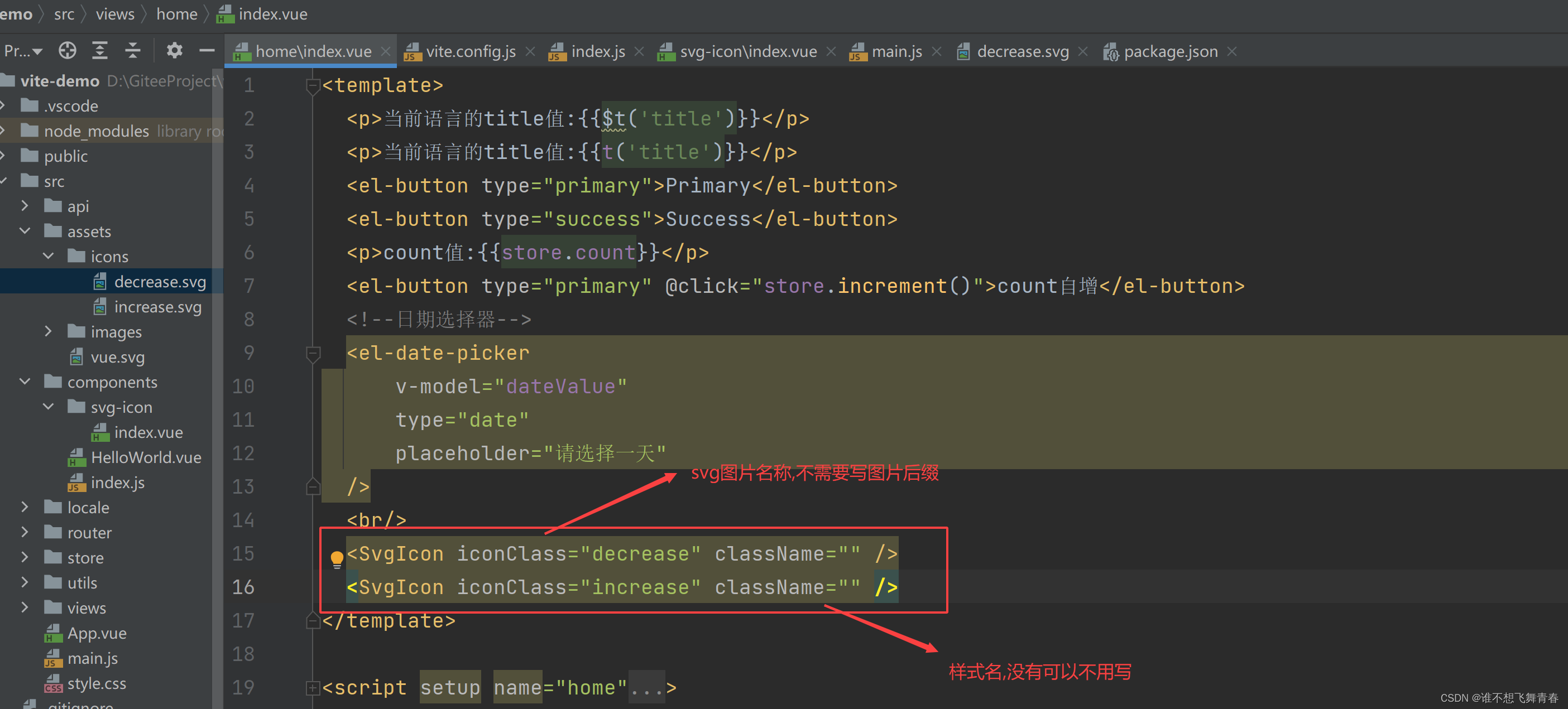Toggle fold marker at el-date-picker line
1568x709 pixels.
coord(313,353)
